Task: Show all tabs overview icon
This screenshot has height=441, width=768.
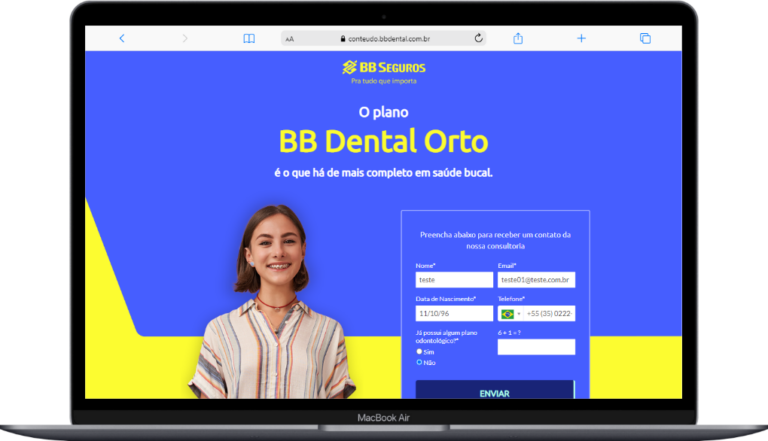Action: tap(645, 38)
